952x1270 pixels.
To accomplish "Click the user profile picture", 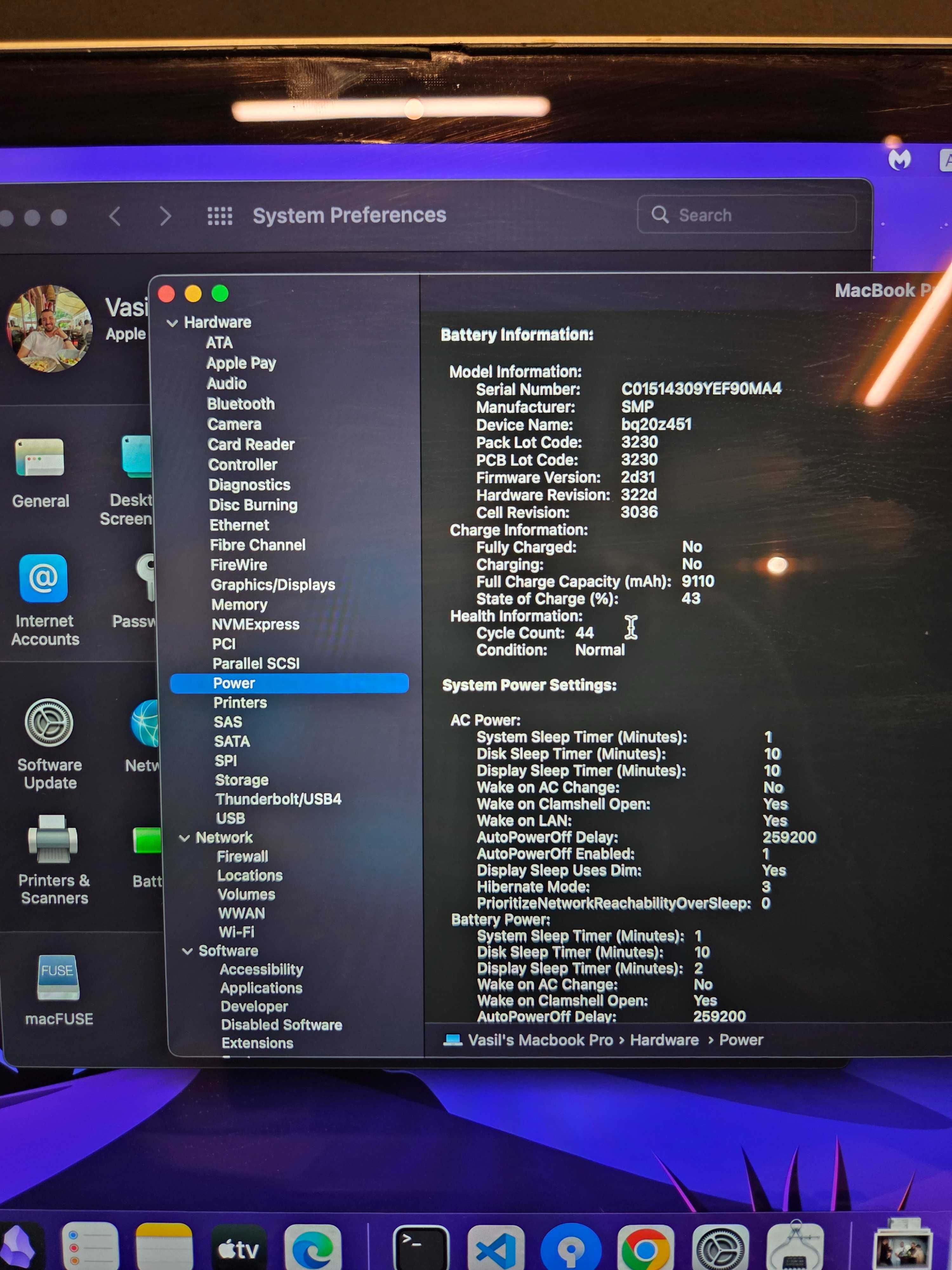I will 50,328.
